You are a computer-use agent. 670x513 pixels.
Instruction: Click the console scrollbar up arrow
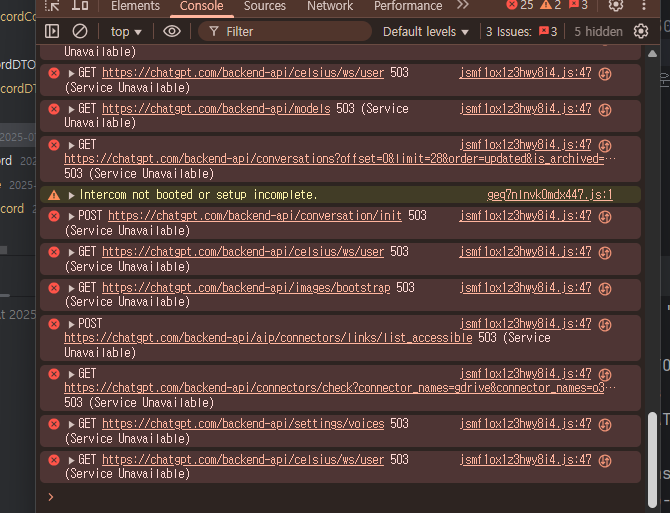click(652, 54)
